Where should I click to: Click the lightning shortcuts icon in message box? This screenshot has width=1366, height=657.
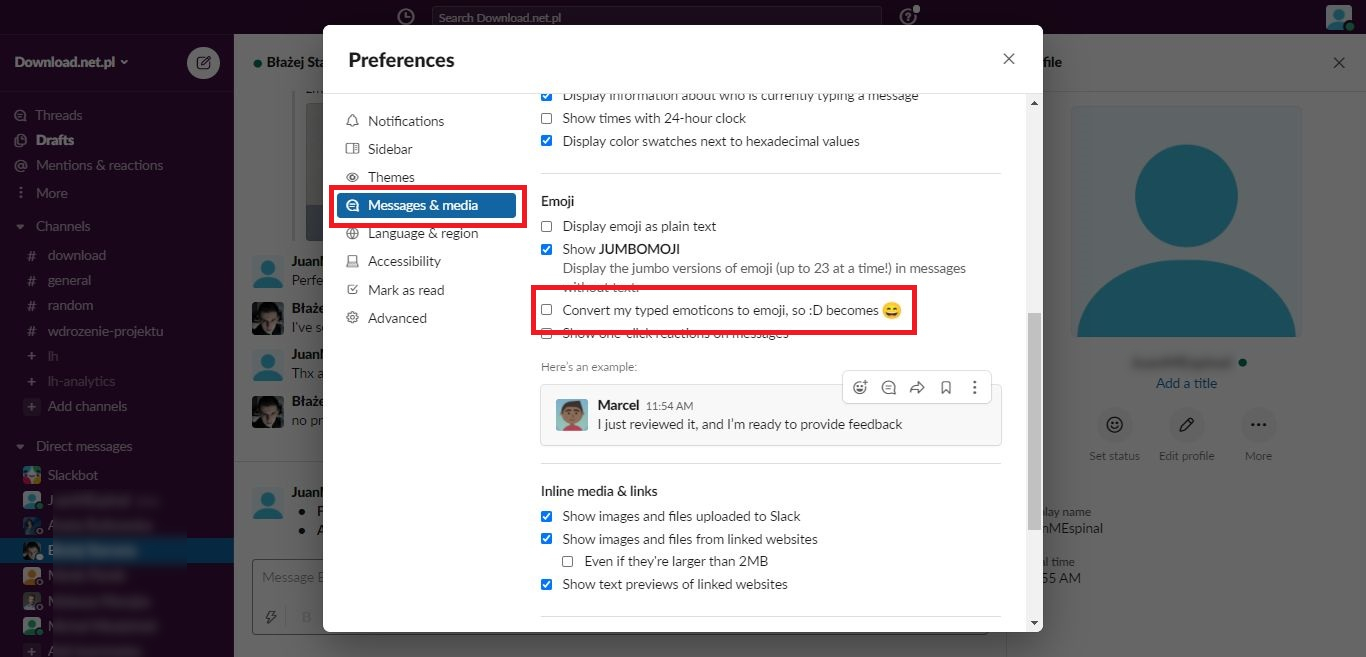click(271, 617)
